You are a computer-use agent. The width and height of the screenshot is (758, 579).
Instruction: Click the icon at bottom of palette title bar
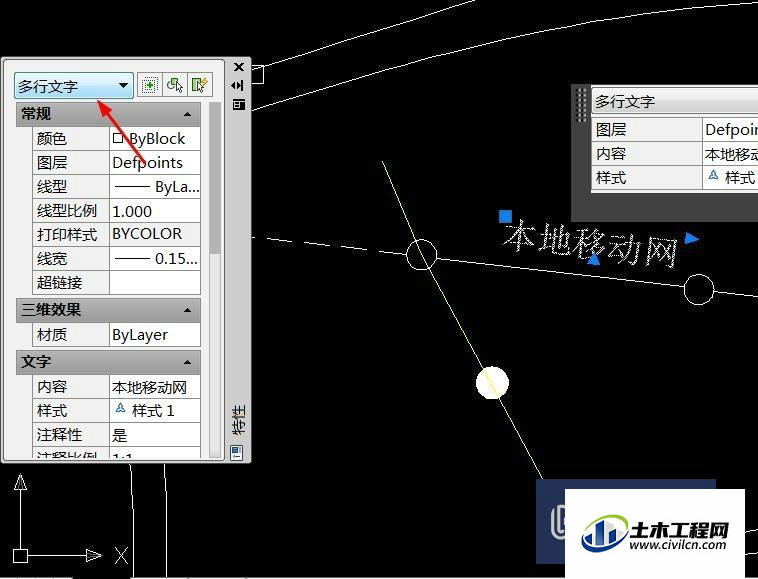237,452
